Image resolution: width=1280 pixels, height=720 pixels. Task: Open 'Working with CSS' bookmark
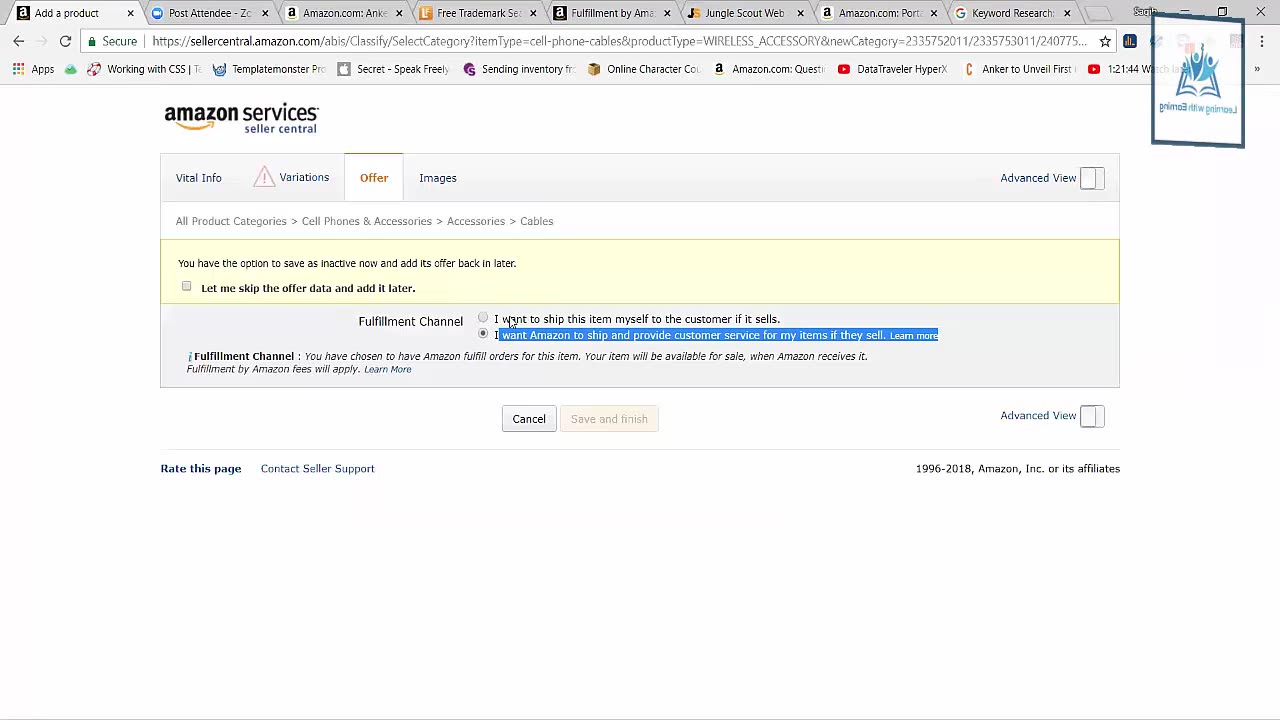pyautogui.click(x=143, y=69)
